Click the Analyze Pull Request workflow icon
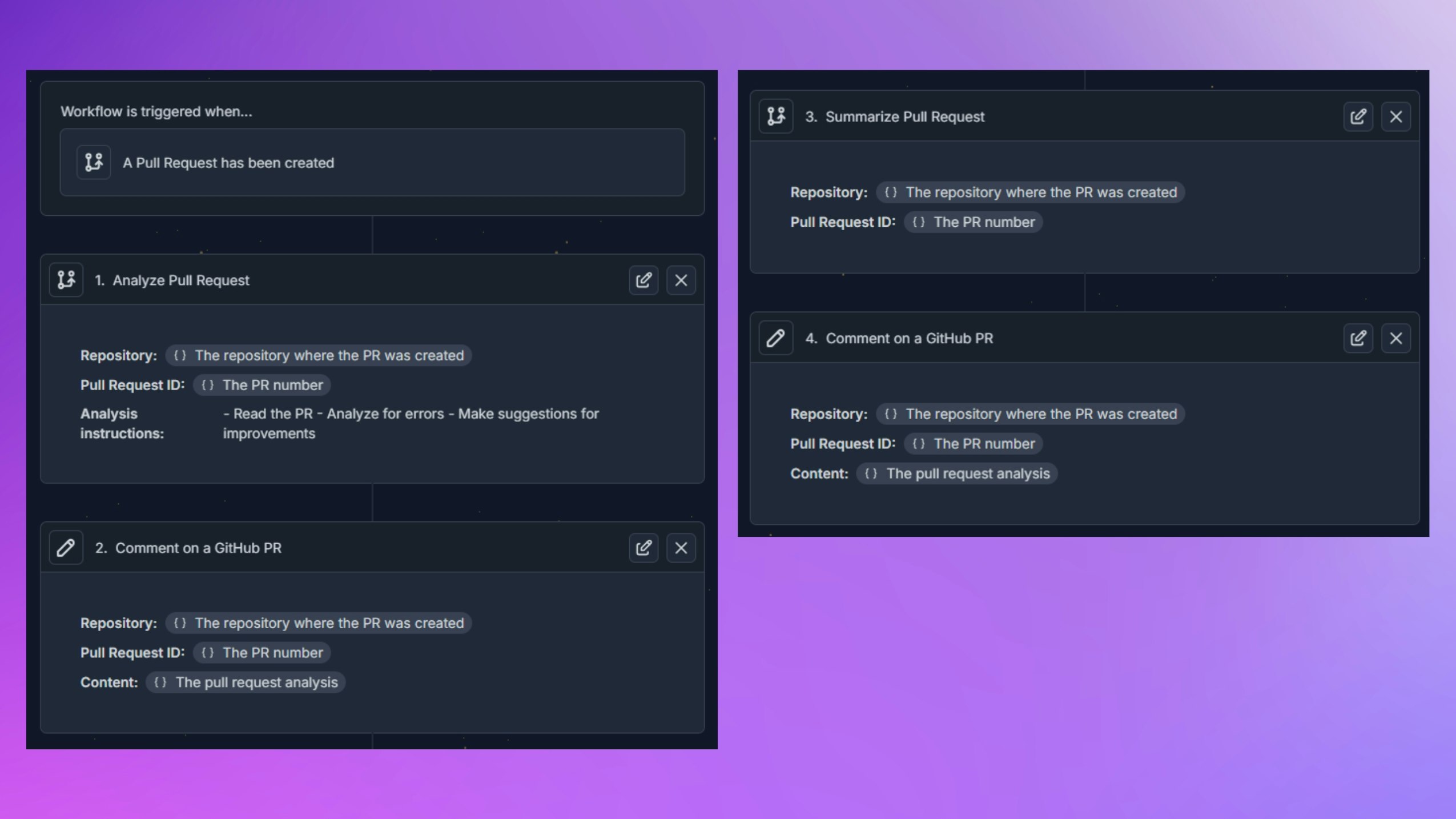 point(66,279)
